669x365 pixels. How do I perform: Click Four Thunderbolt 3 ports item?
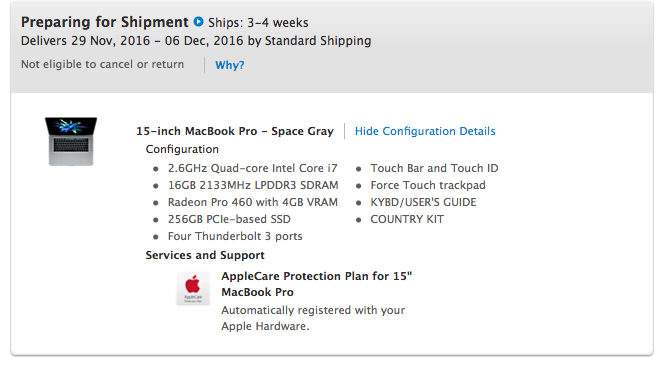(235, 236)
